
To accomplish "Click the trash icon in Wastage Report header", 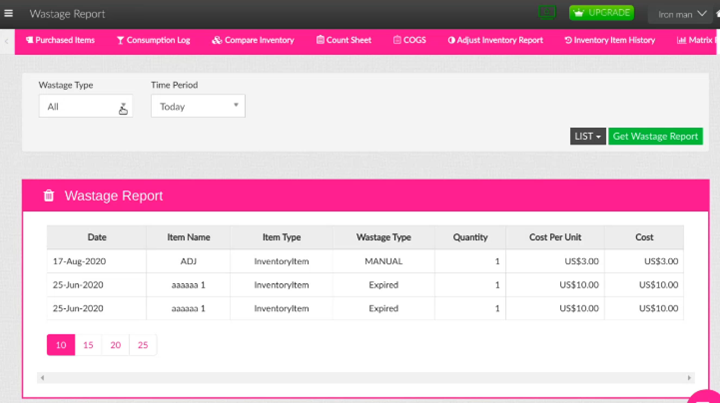I will 49,196.
